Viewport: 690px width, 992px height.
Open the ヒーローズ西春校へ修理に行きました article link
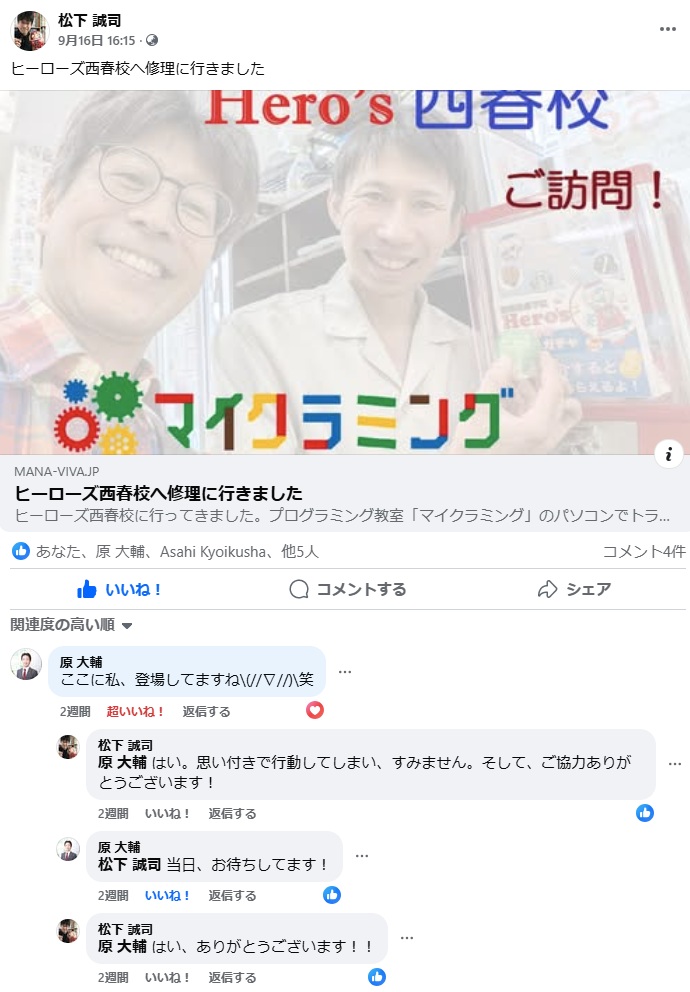tap(158, 493)
